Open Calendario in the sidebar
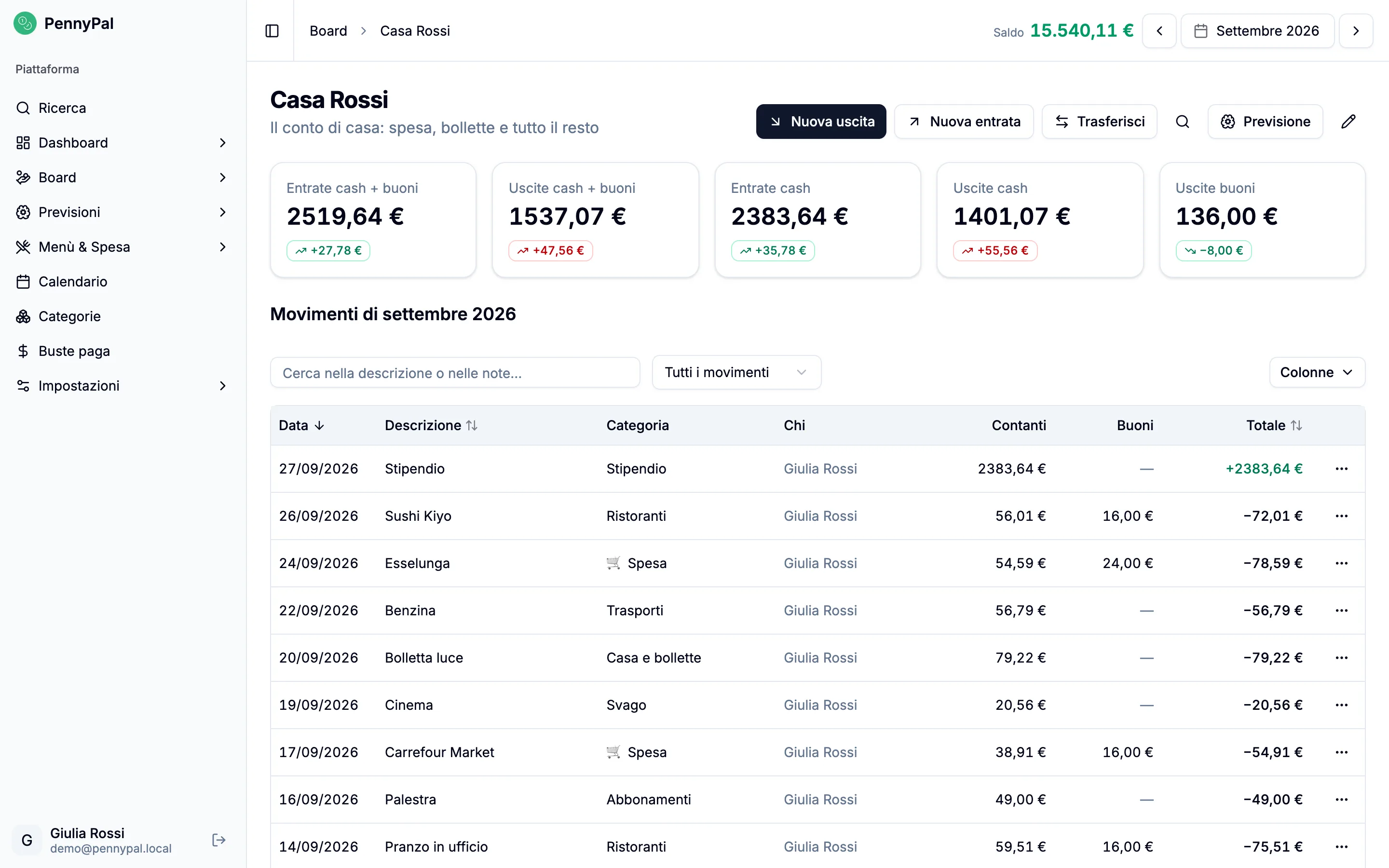Image resolution: width=1389 pixels, height=868 pixels. 123,281
